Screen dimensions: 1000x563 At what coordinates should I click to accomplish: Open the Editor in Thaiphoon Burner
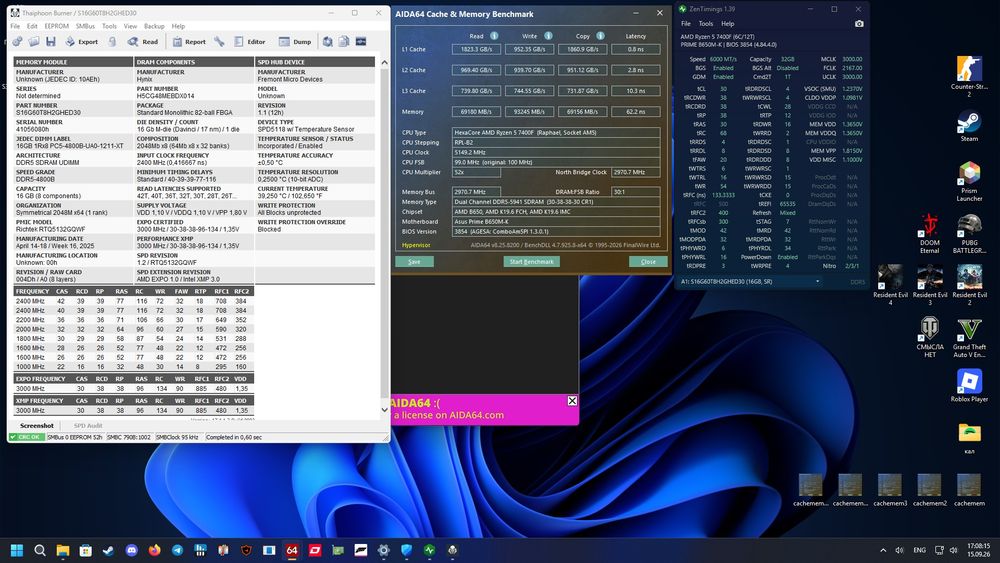pyautogui.click(x=249, y=41)
